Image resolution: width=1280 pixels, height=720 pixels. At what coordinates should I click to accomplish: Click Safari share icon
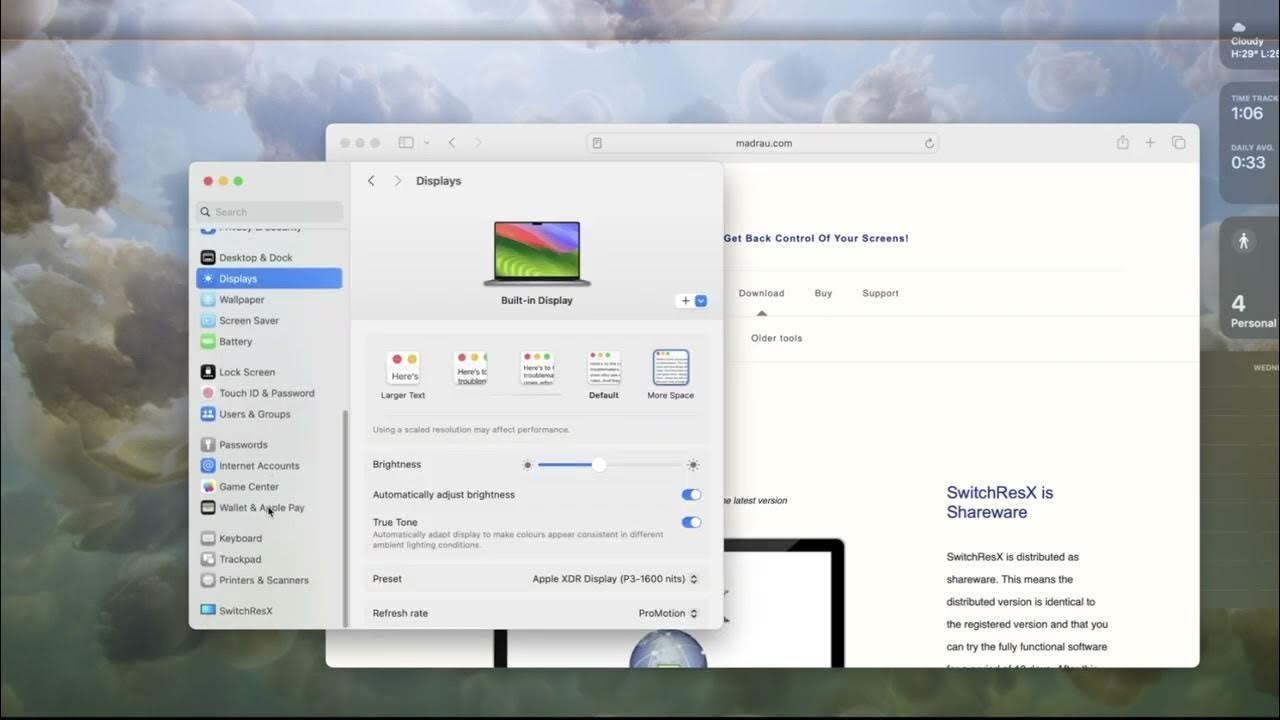pyautogui.click(x=1123, y=143)
